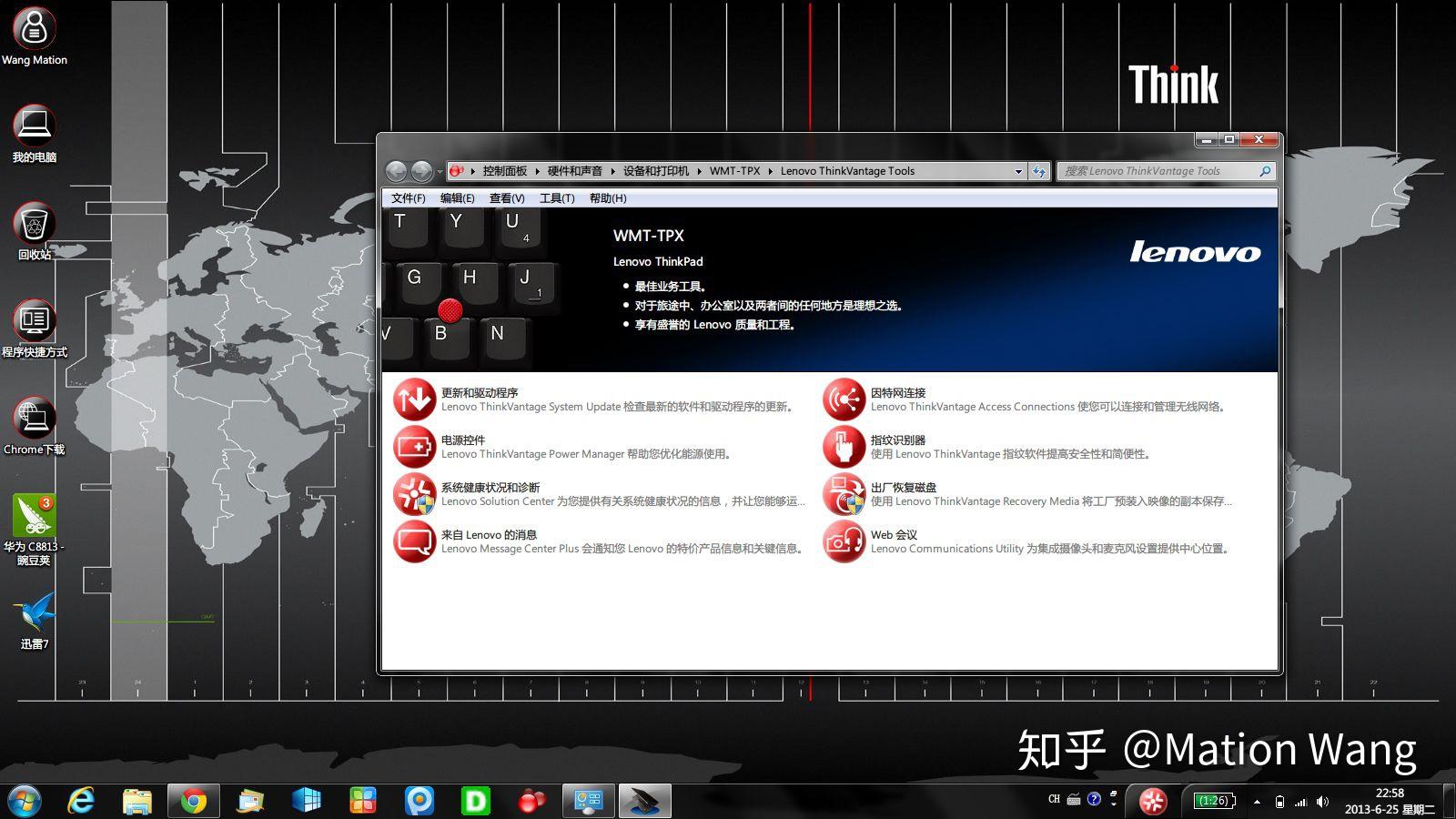Open Google Chrome from the taskbar
The height and width of the screenshot is (819, 1456).
point(194,800)
